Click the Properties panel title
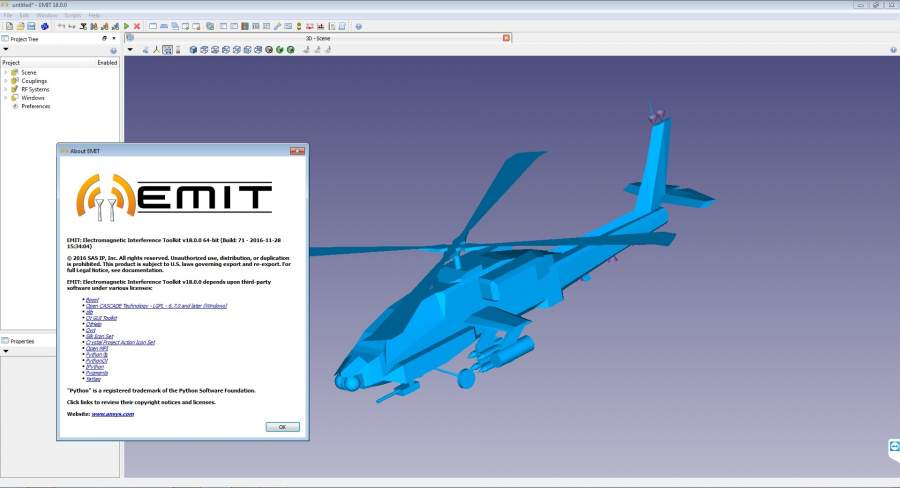The height and width of the screenshot is (488, 900). point(22,341)
